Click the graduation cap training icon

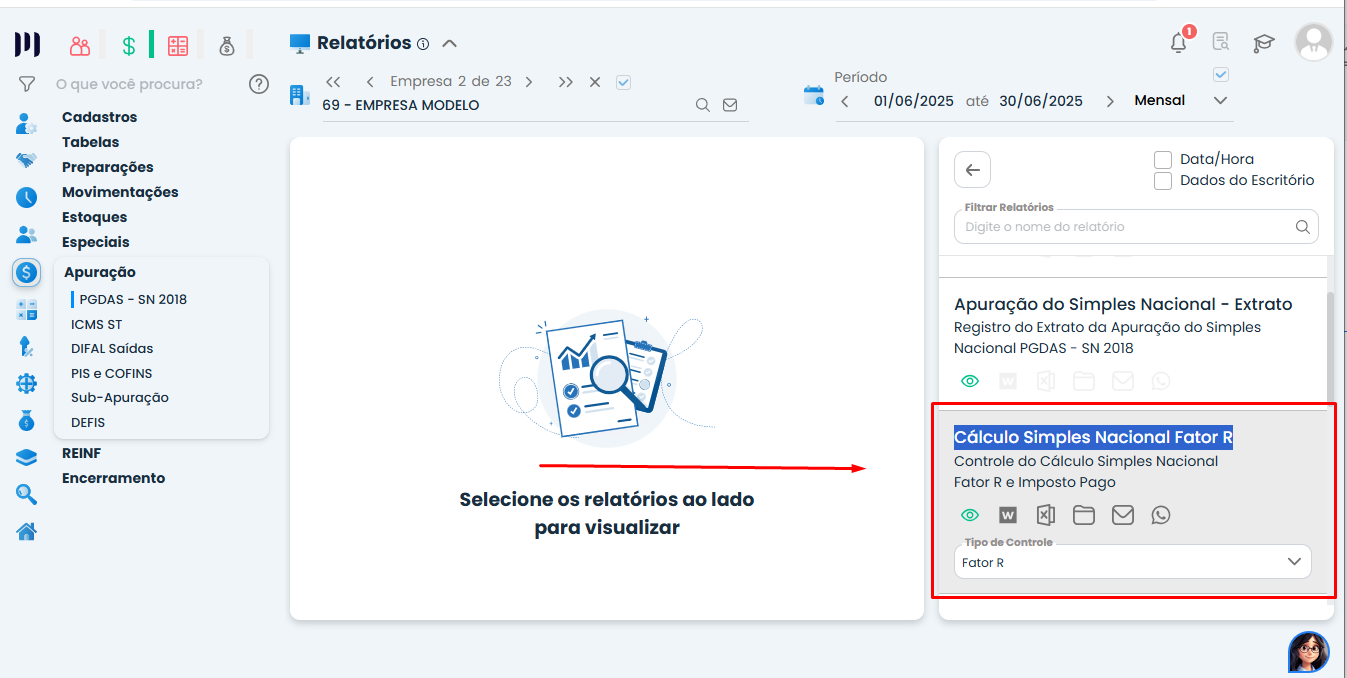1264,43
